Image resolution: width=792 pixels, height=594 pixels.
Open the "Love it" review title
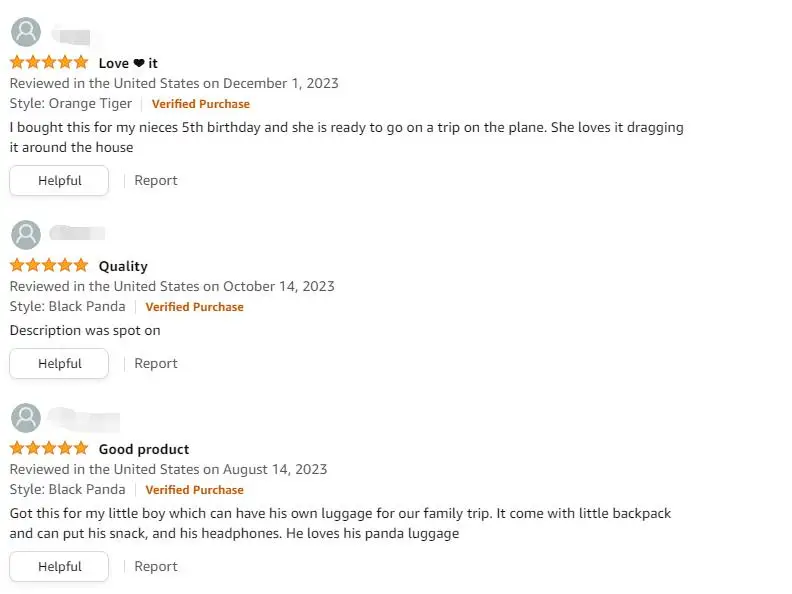coord(128,63)
